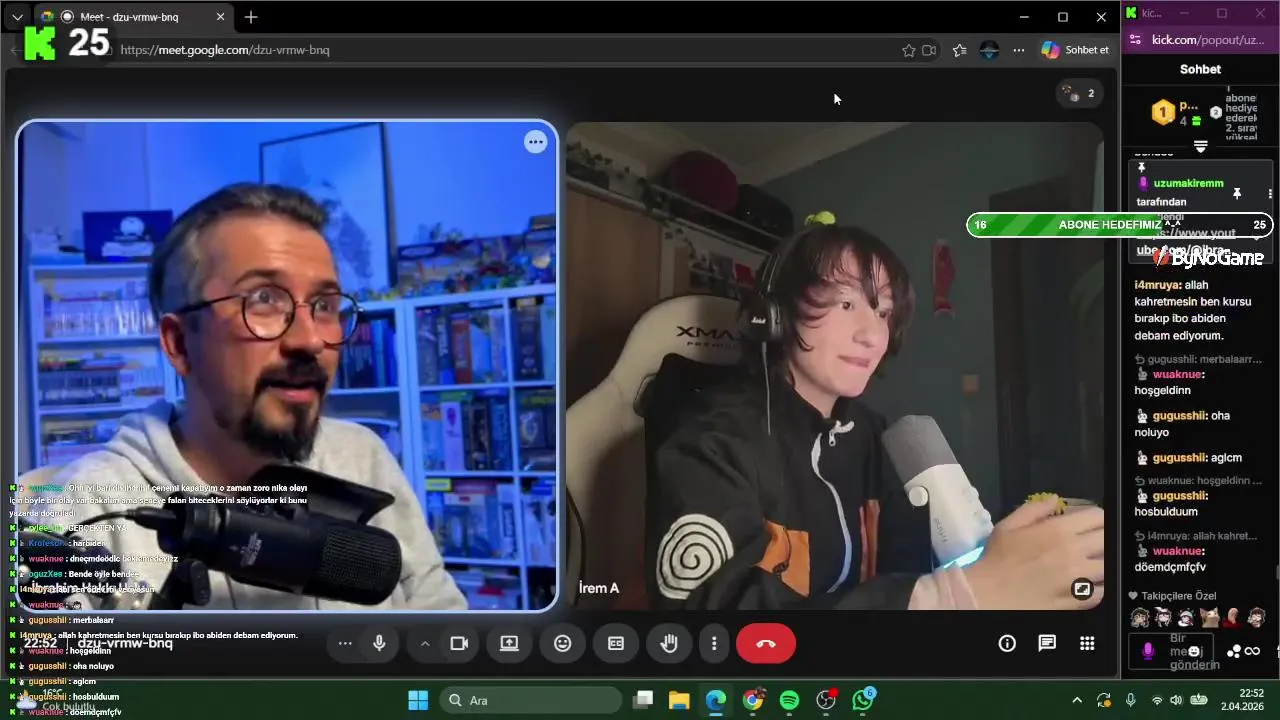The image size is (1280, 720).
Task: Open Spotify from the taskbar
Action: [789, 700]
